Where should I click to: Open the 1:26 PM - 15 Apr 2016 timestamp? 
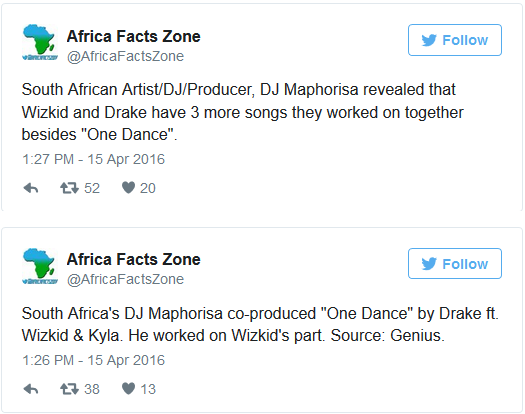pos(93,360)
